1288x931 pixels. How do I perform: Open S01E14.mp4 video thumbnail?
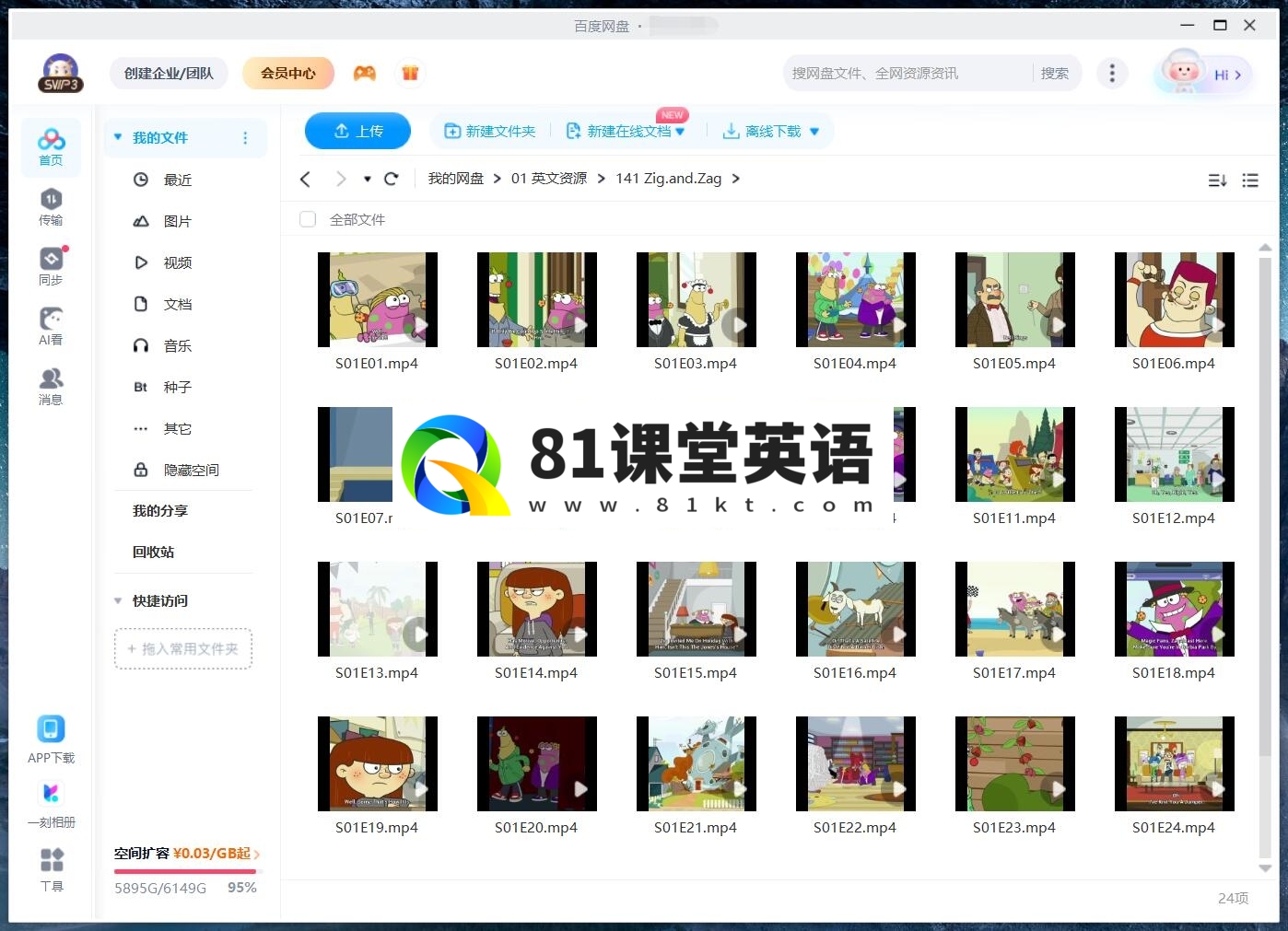[x=537, y=609]
